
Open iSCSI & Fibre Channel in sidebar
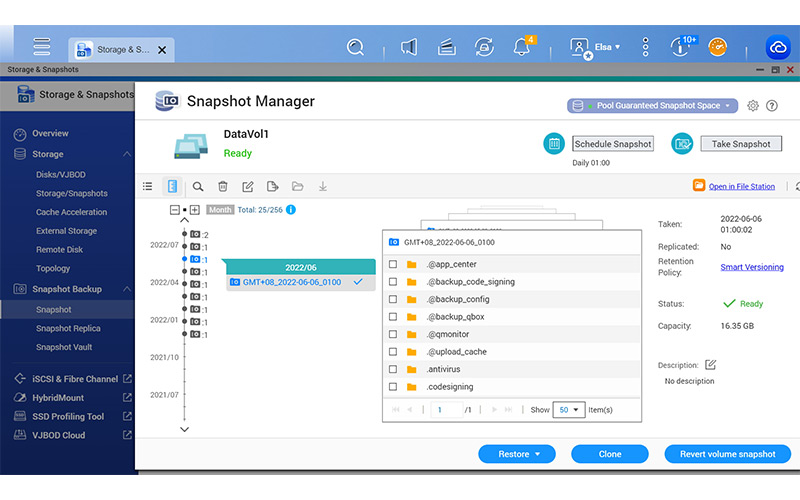(73, 379)
